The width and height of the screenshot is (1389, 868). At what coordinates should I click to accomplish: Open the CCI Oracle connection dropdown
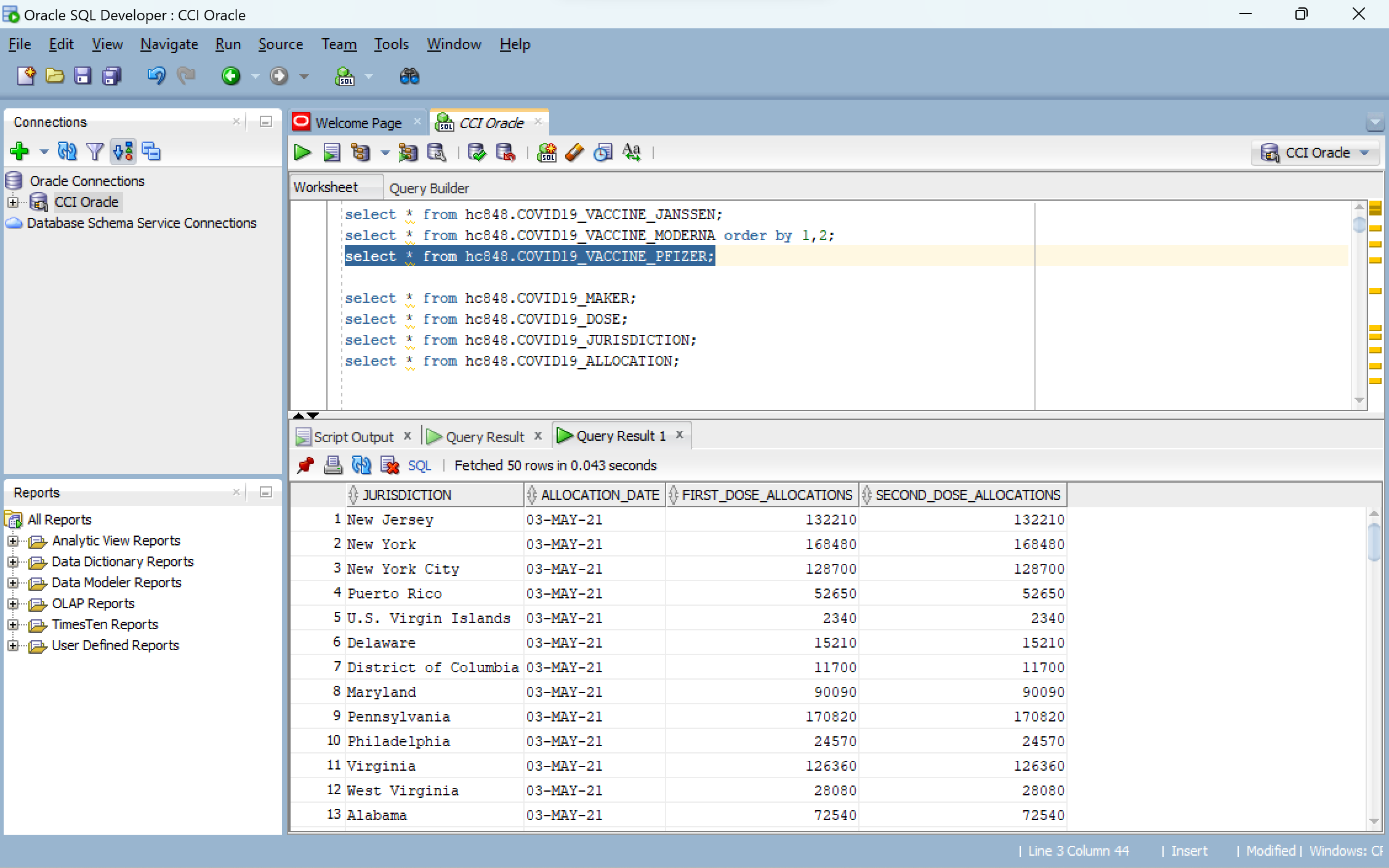click(x=1365, y=153)
